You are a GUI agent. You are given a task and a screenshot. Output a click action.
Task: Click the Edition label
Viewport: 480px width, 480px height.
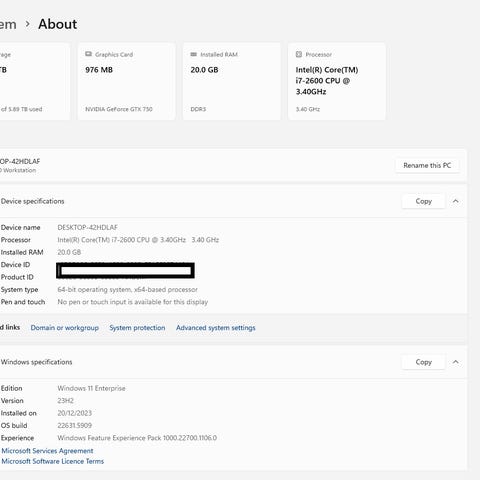click(11, 388)
